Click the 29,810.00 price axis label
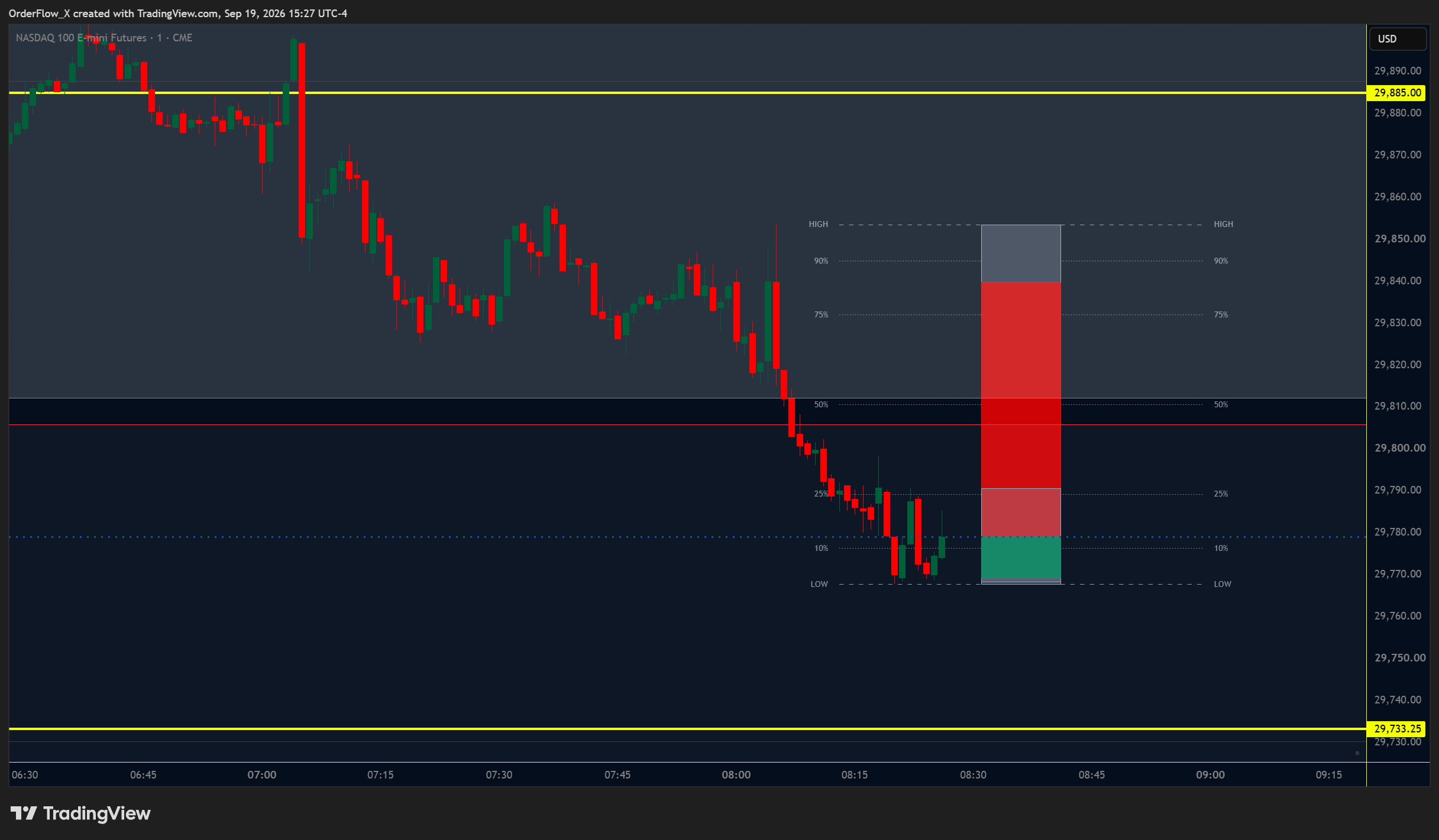The width and height of the screenshot is (1439, 840). coord(1398,406)
